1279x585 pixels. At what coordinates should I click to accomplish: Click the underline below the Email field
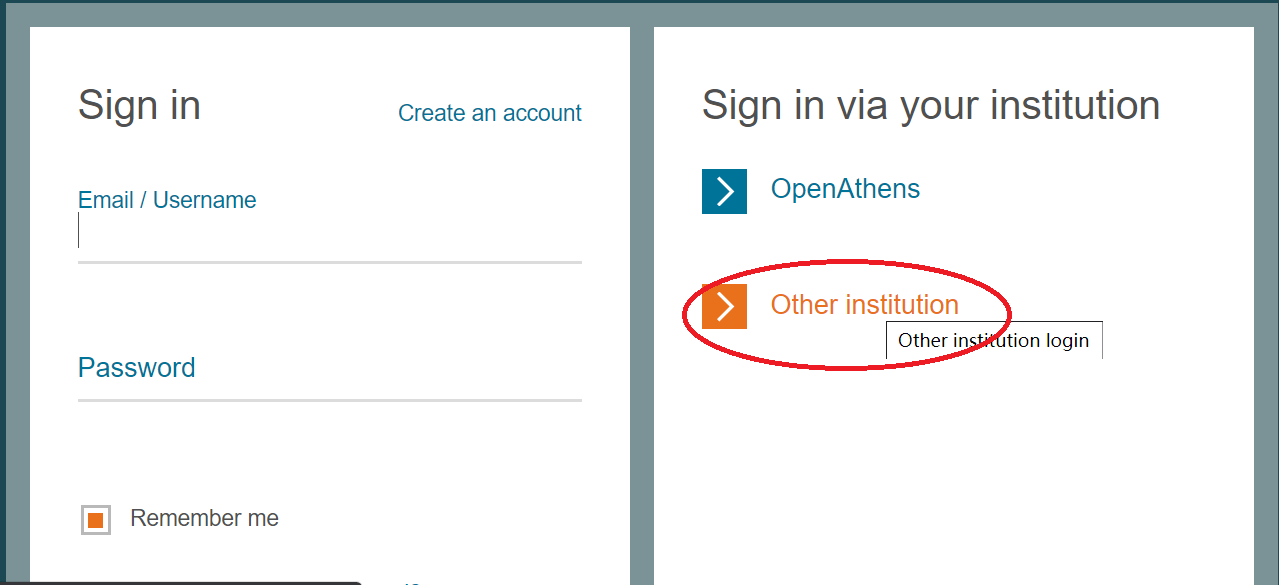click(330, 262)
